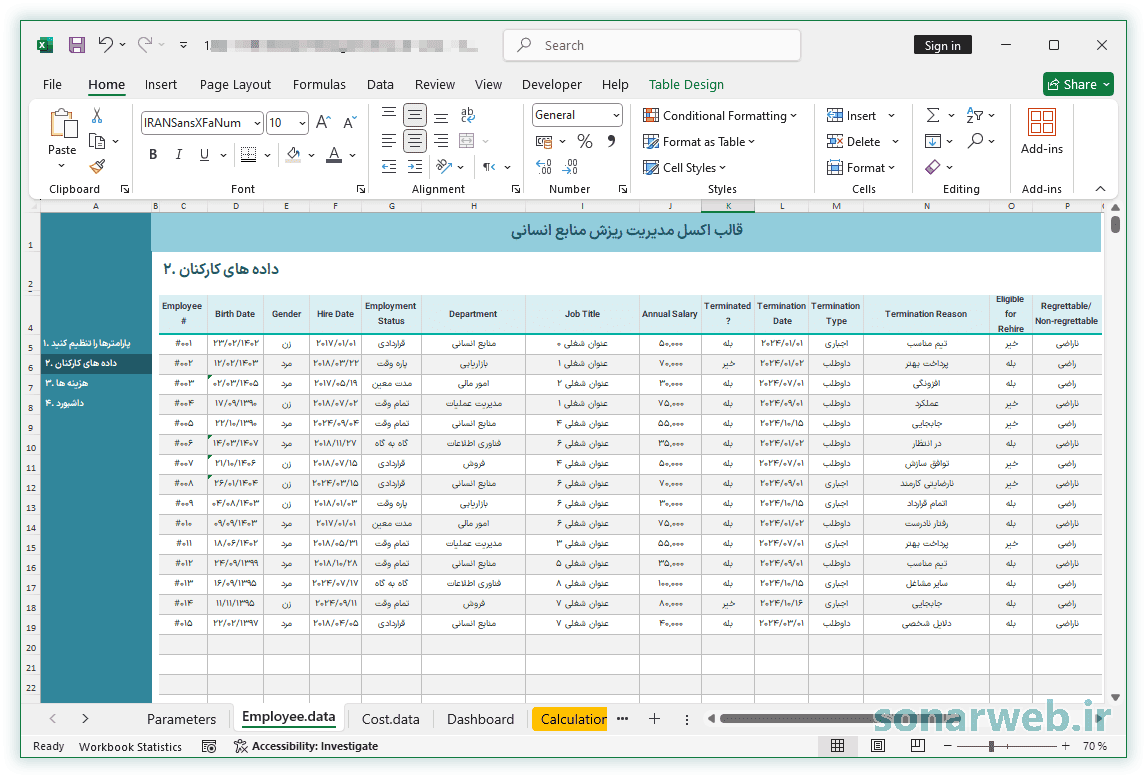Decrease the indent level
The height and width of the screenshot is (778, 1147).
pos(389,167)
